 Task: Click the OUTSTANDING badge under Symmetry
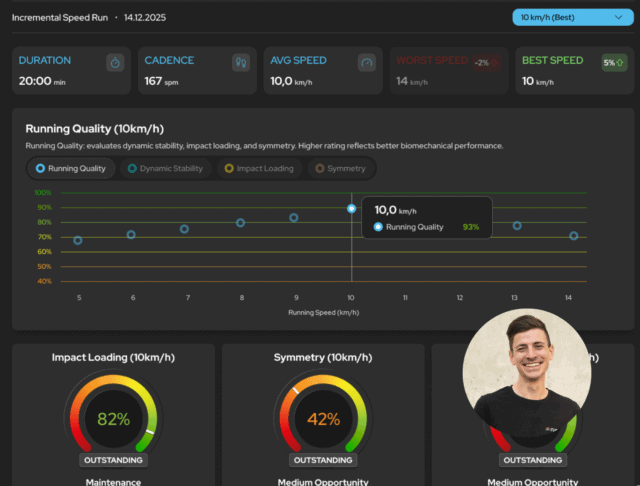[x=323, y=460]
